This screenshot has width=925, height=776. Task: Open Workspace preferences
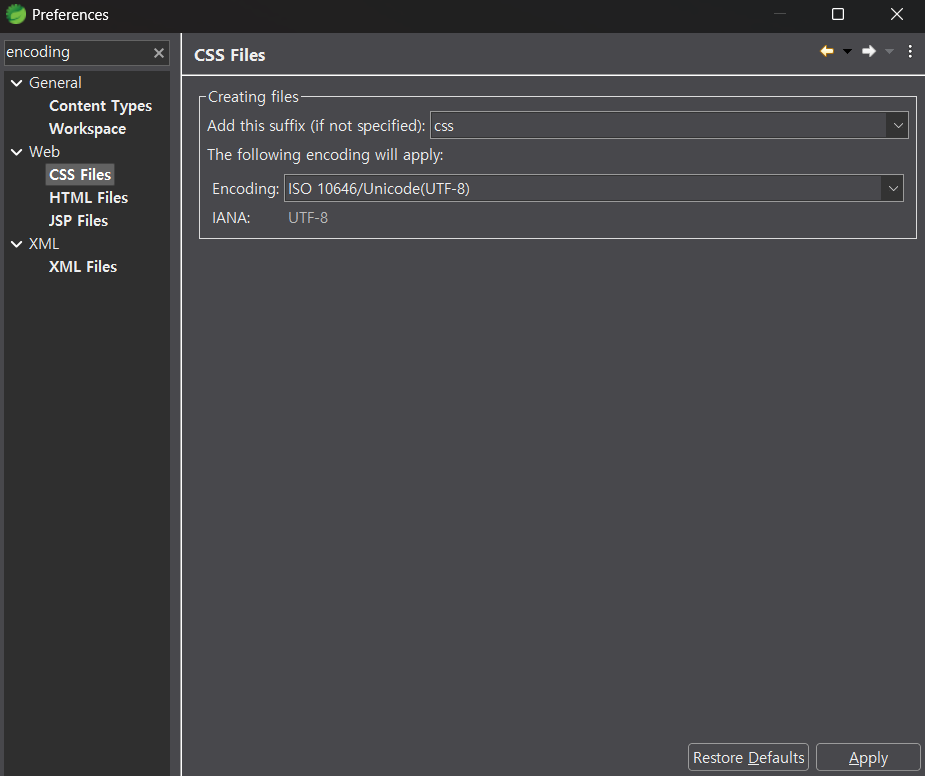(87, 129)
